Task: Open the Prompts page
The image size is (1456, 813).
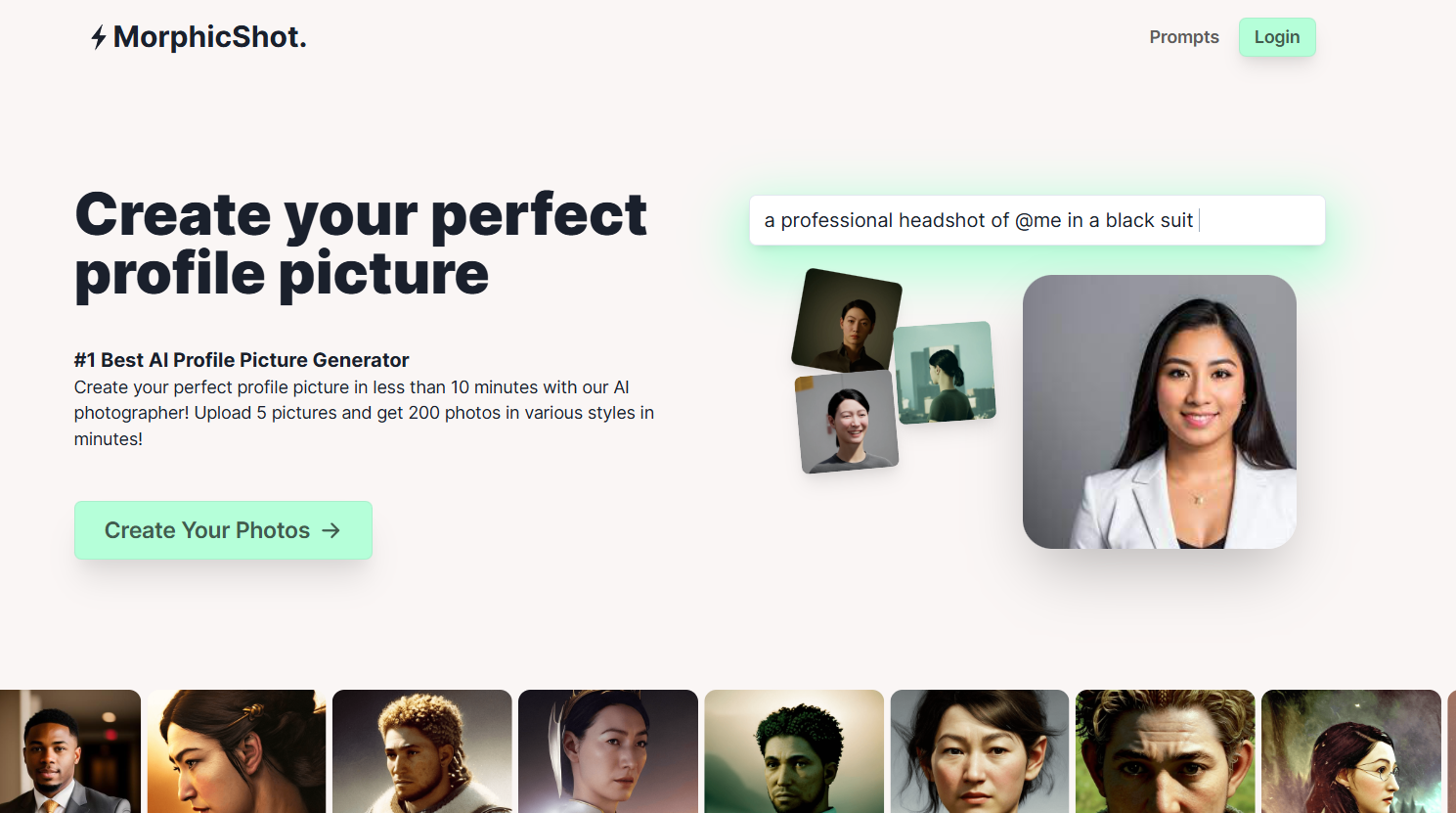Action: point(1184,37)
